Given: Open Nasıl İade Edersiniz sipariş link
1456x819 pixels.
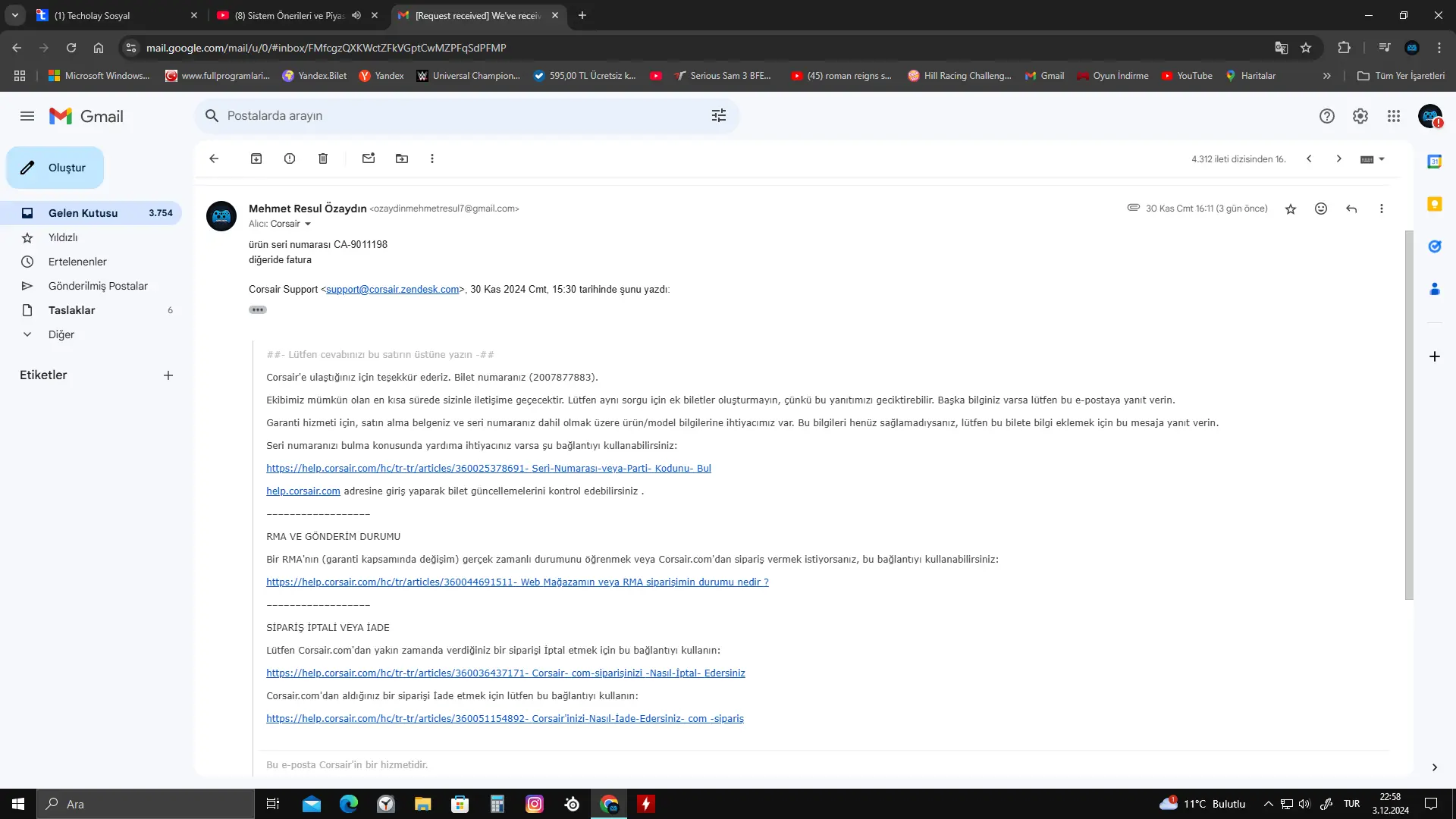Looking at the screenshot, I should (x=505, y=719).
